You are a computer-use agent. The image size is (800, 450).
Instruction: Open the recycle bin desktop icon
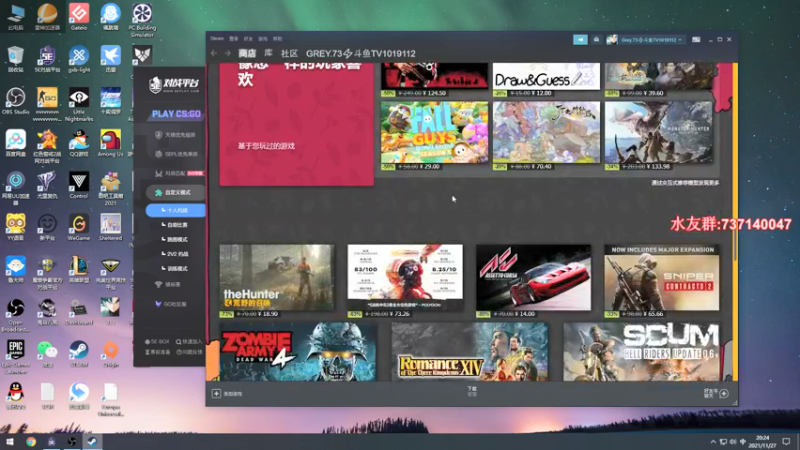16,59
